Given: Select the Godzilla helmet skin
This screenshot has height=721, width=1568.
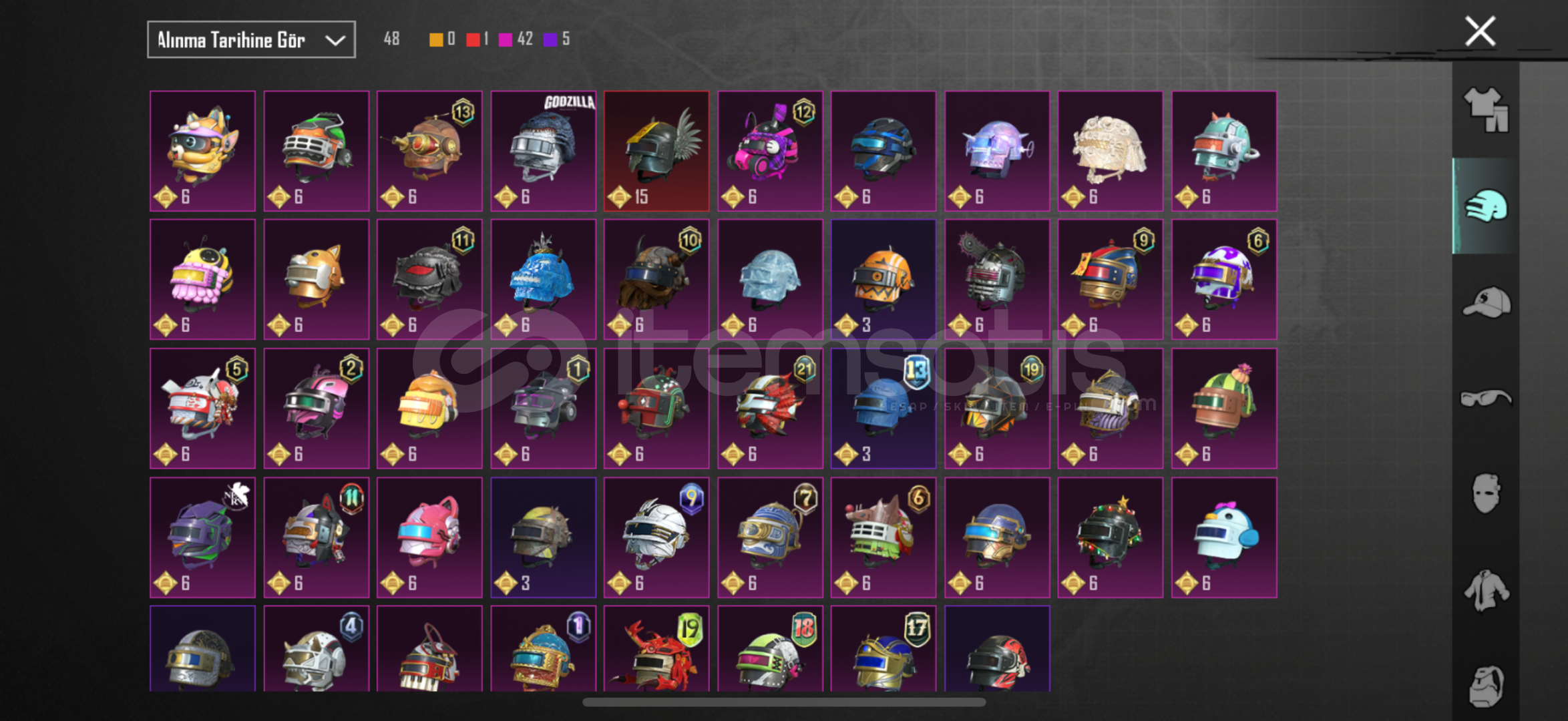Looking at the screenshot, I should pyautogui.click(x=543, y=151).
